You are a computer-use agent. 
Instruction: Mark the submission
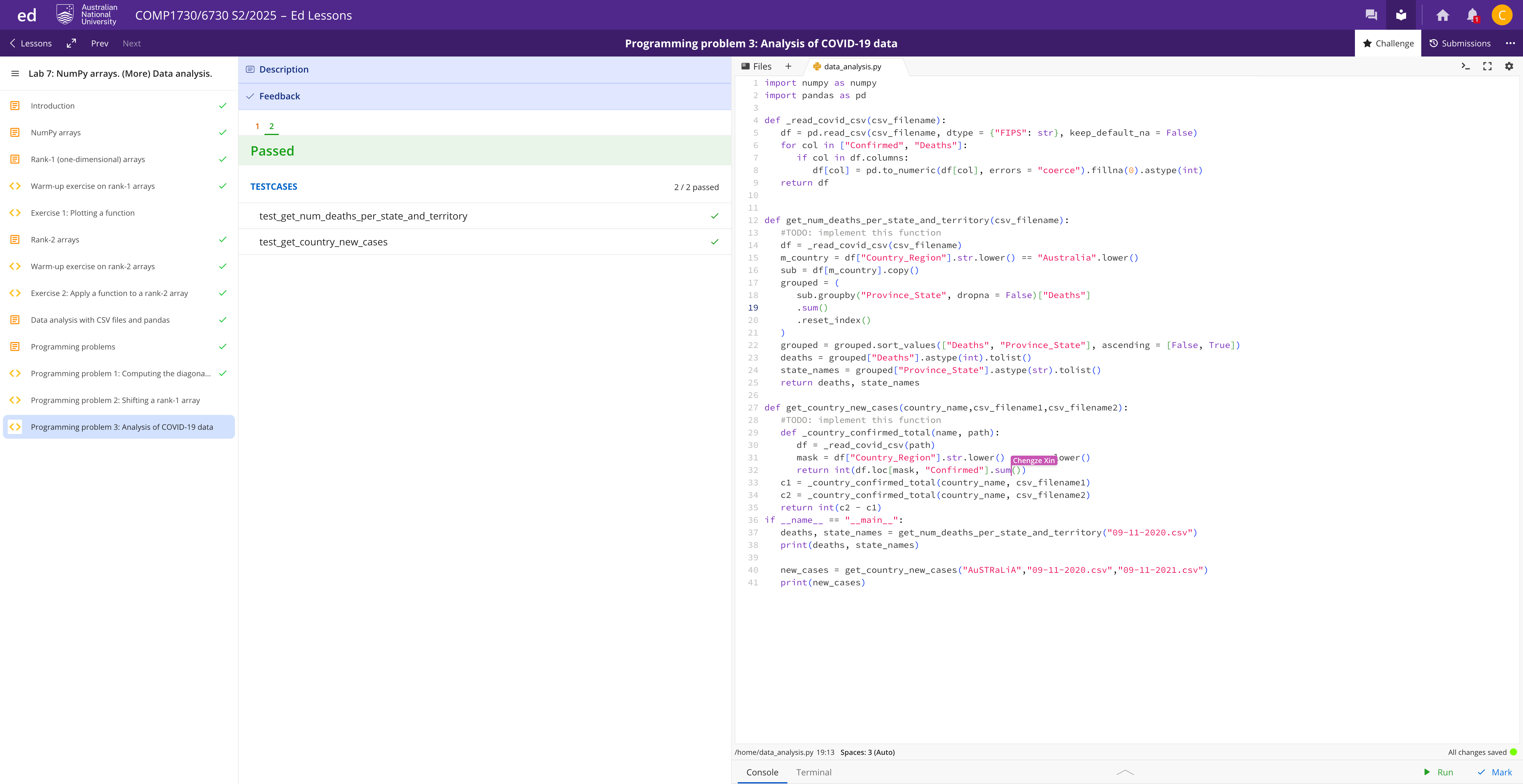coord(1495,772)
